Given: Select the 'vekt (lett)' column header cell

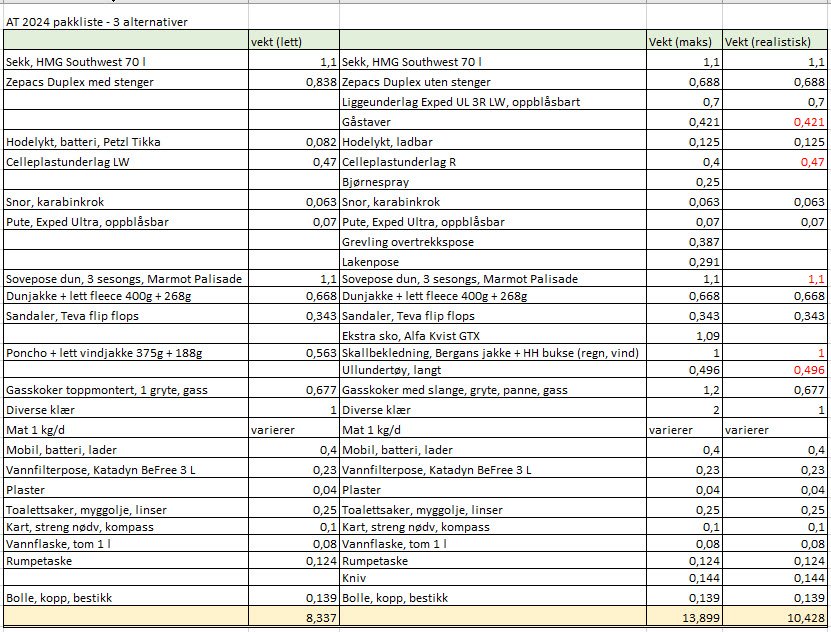Looking at the screenshot, I should click(293, 41).
